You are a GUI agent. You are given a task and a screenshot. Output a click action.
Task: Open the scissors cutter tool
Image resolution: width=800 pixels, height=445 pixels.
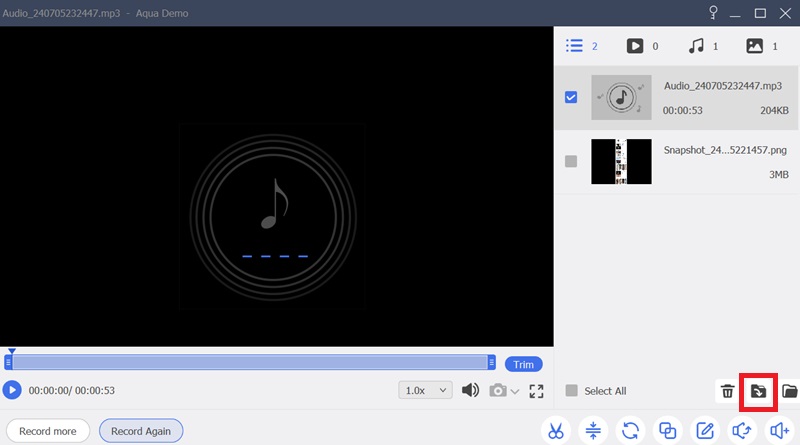556,431
